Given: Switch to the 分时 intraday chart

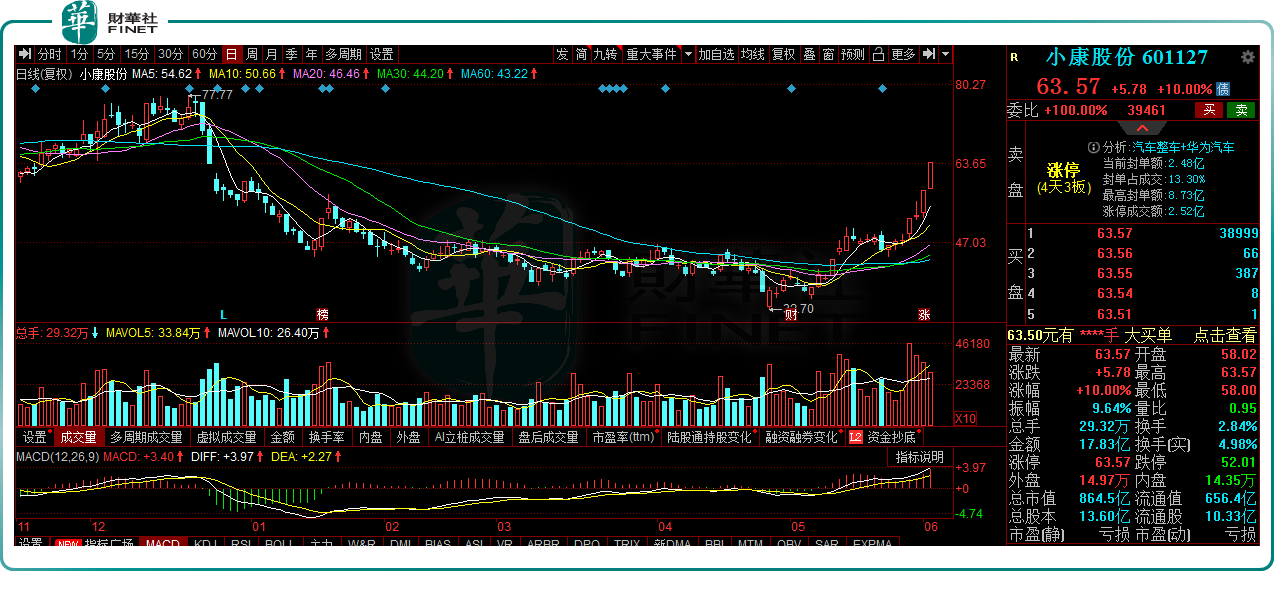Looking at the screenshot, I should [x=50, y=54].
